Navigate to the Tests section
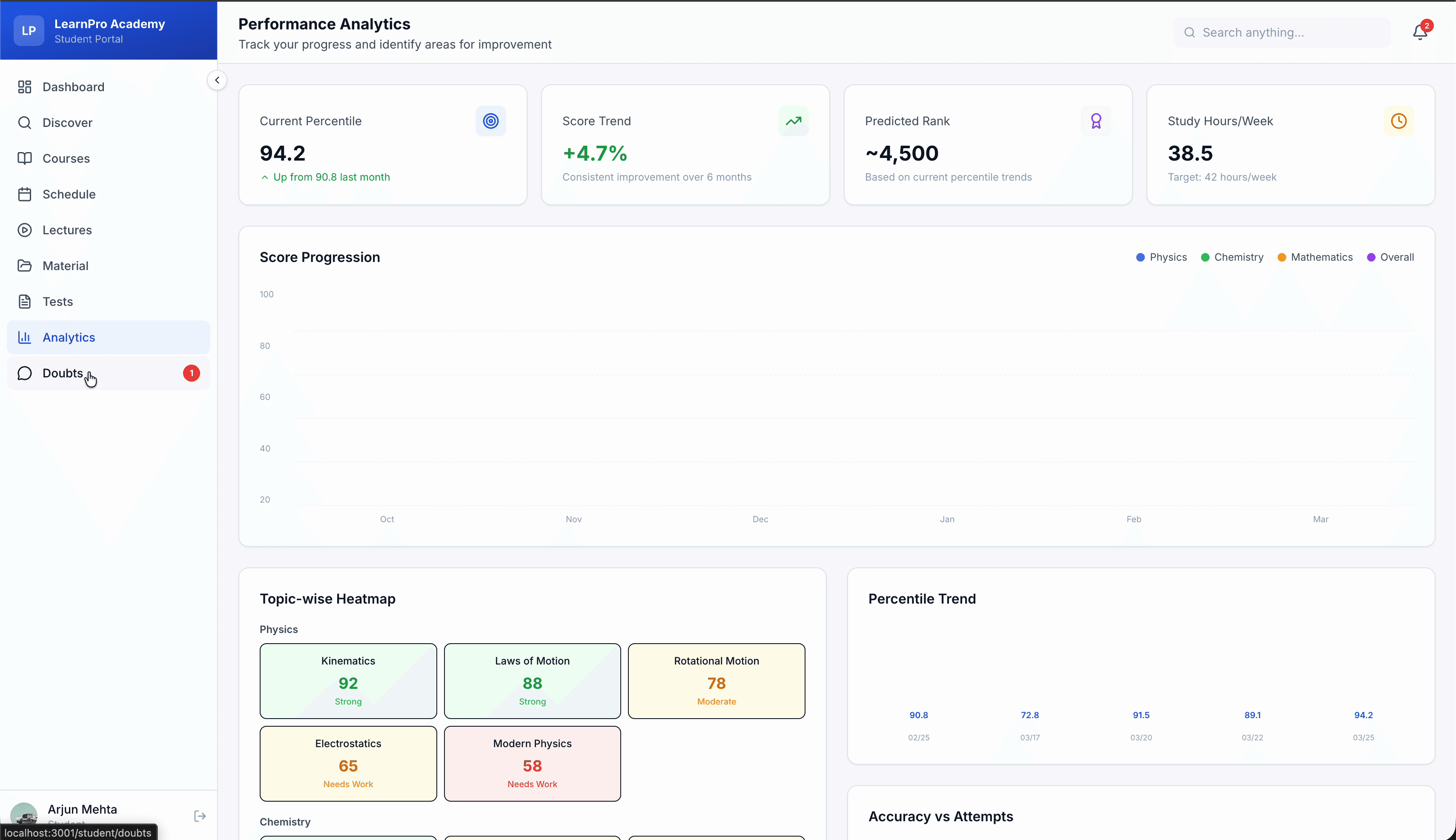 click(x=57, y=301)
